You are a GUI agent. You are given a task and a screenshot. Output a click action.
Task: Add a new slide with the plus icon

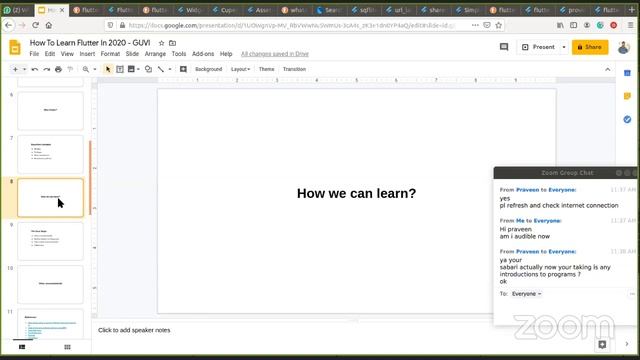15,69
